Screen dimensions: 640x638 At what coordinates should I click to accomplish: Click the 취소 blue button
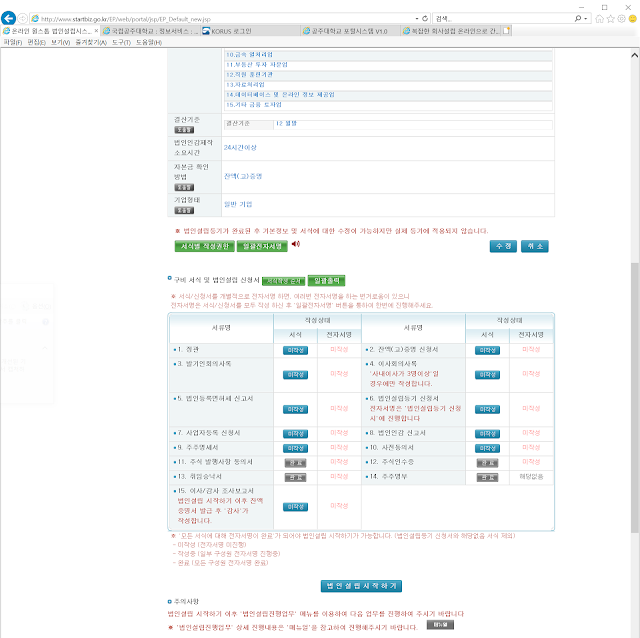[535, 246]
